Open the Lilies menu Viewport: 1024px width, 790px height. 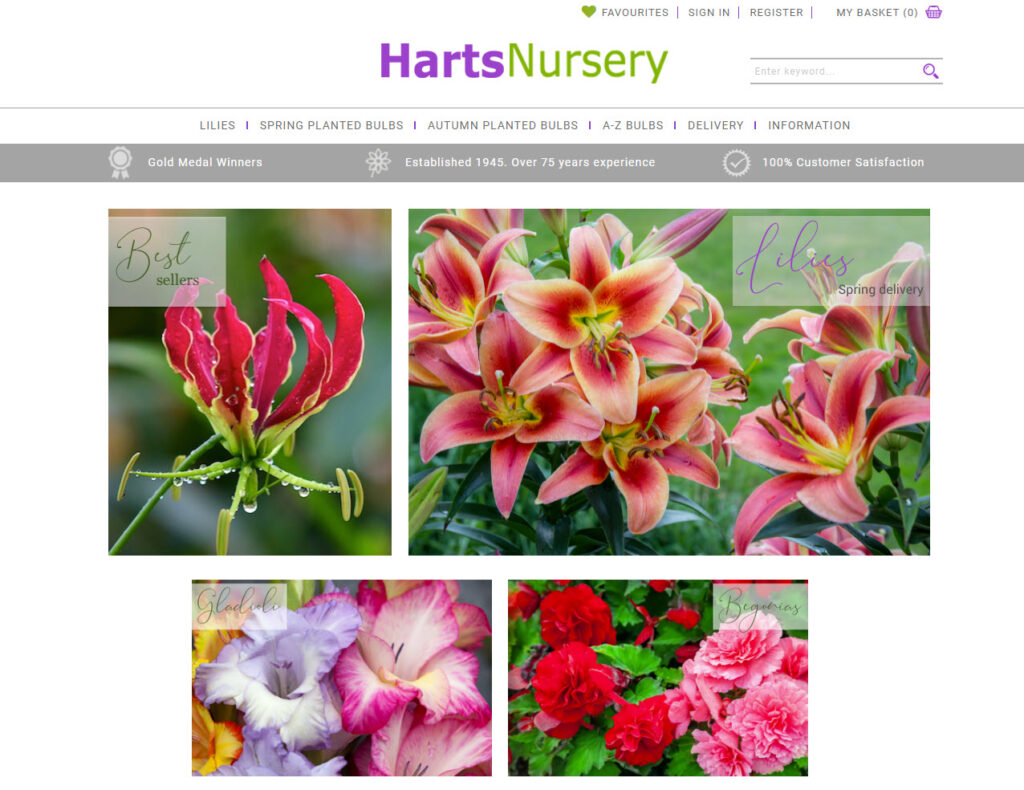point(217,125)
